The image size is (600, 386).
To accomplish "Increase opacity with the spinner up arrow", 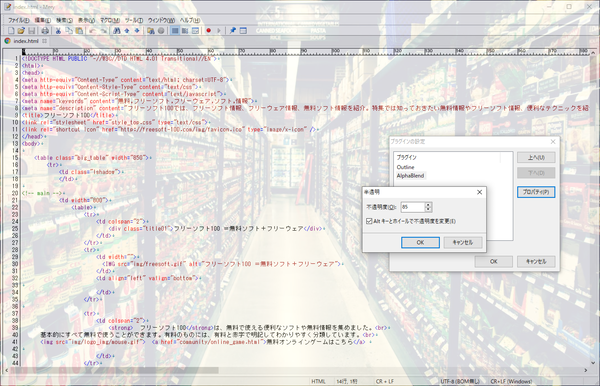I will 428,205.
